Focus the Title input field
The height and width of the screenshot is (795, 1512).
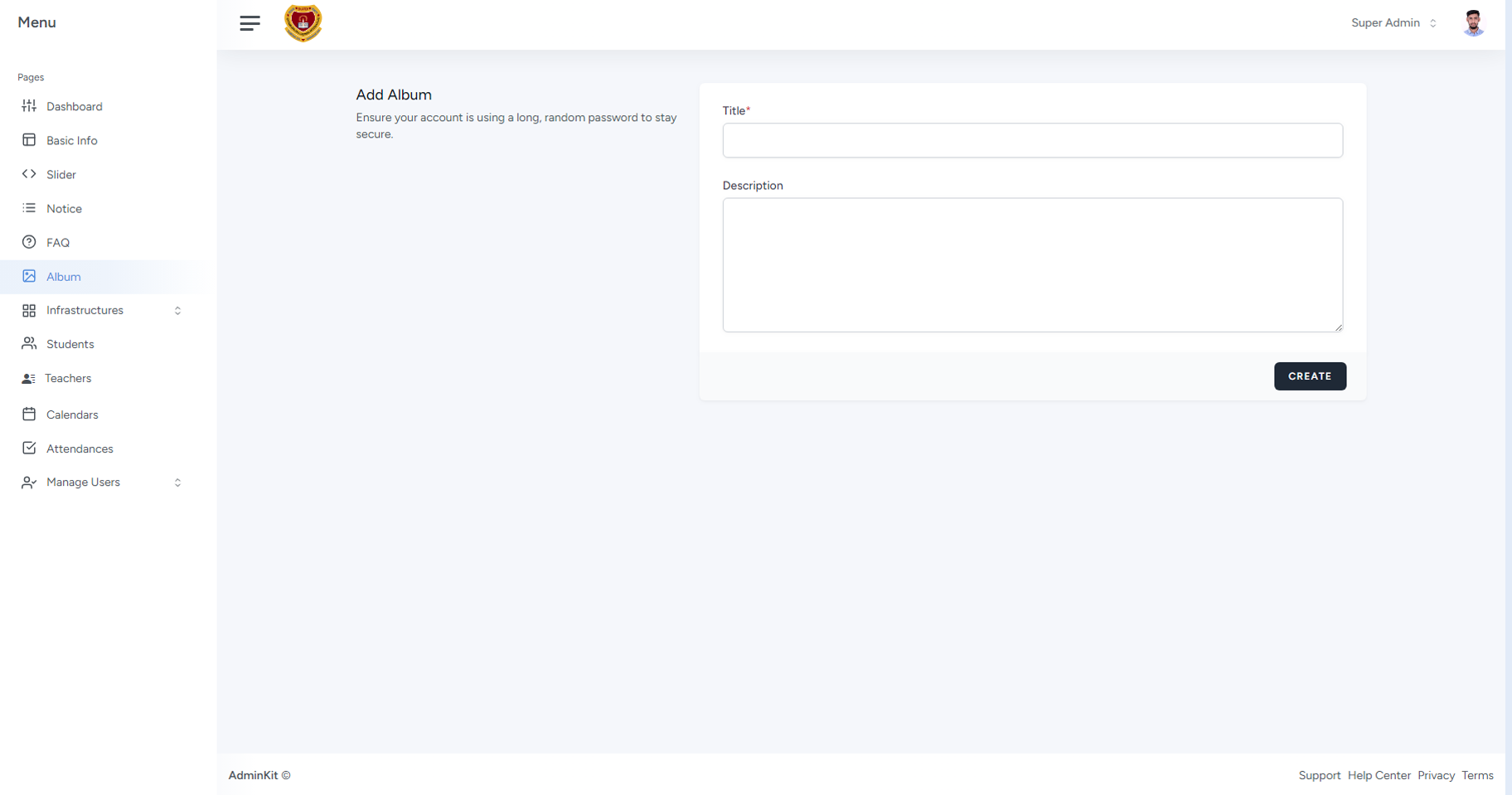tap(1032, 141)
